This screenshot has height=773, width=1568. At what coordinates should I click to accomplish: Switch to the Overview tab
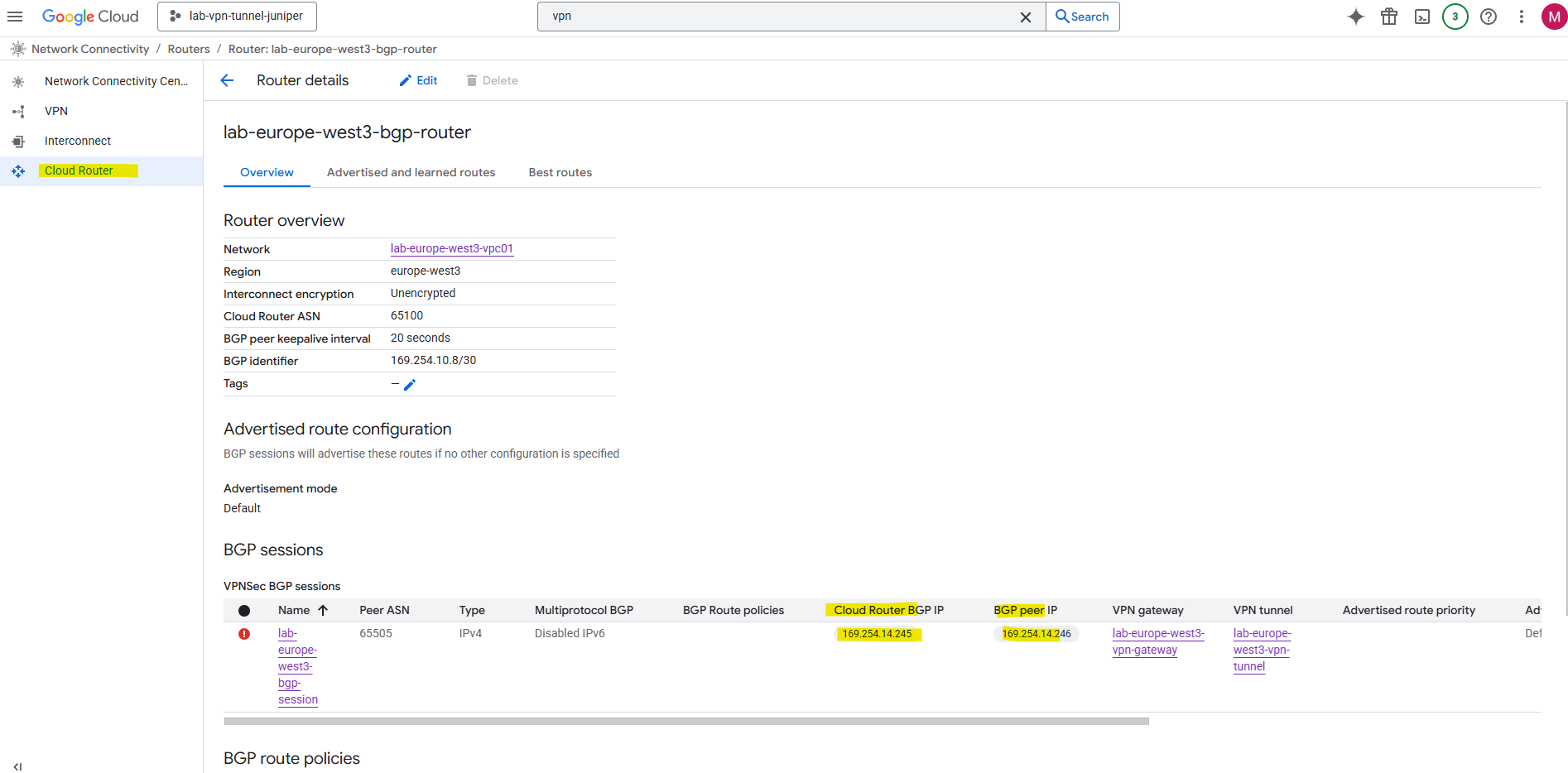pyautogui.click(x=267, y=172)
